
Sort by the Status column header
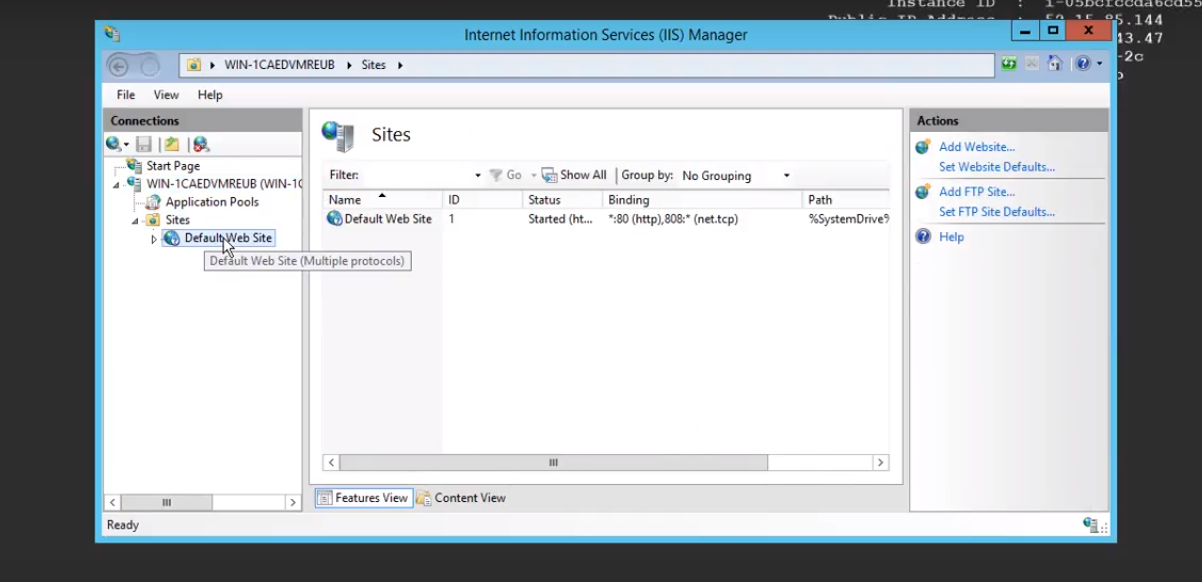[x=562, y=200]
